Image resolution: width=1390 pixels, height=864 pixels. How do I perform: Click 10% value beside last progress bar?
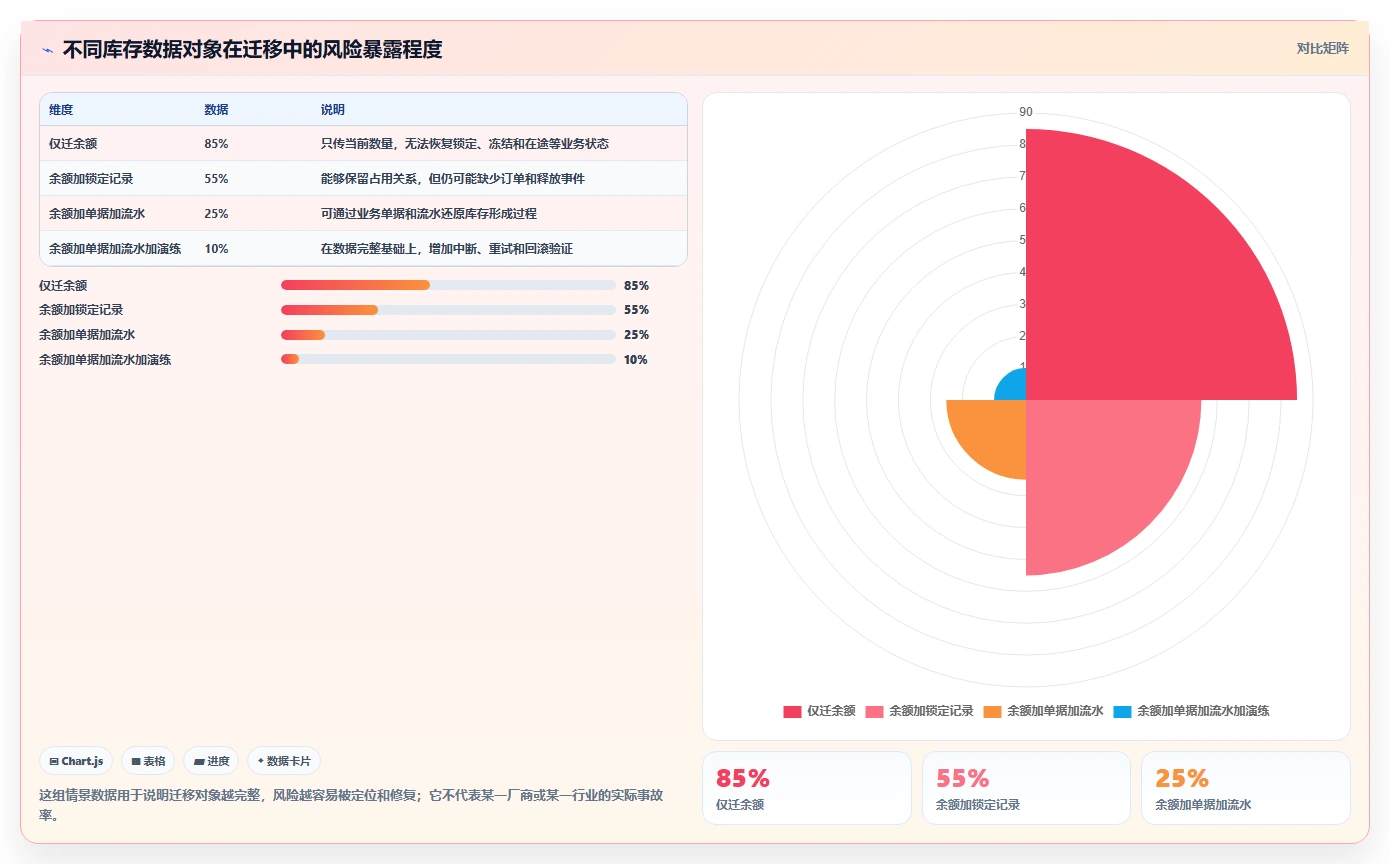click(635, 360)
